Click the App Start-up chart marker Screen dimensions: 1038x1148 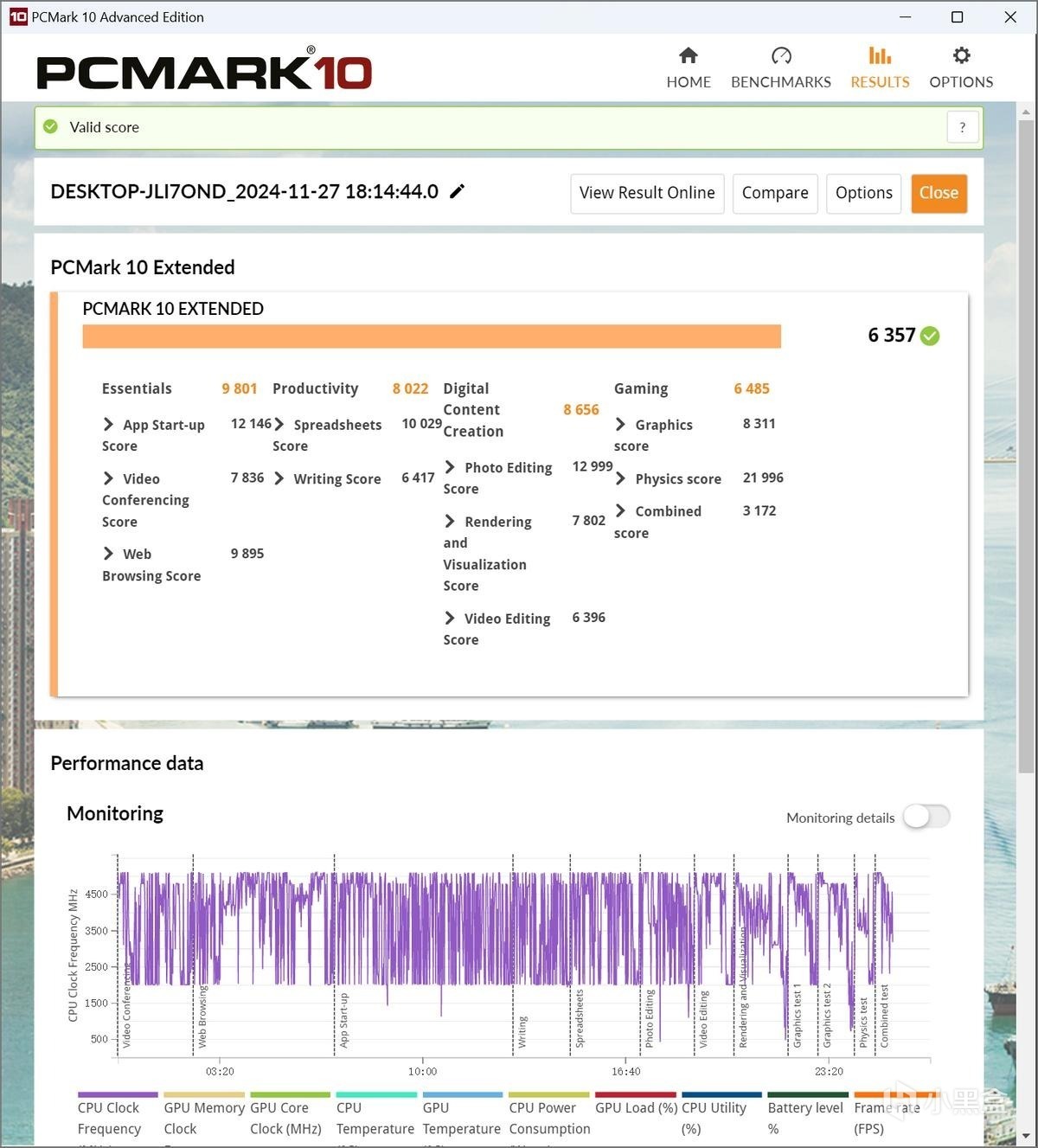(x=343, y=1021)
